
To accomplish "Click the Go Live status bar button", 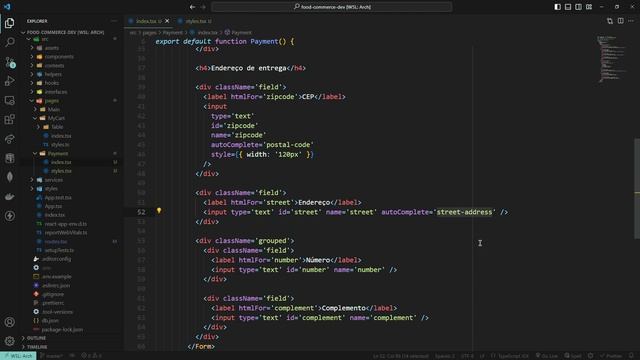I will point(547,356).
